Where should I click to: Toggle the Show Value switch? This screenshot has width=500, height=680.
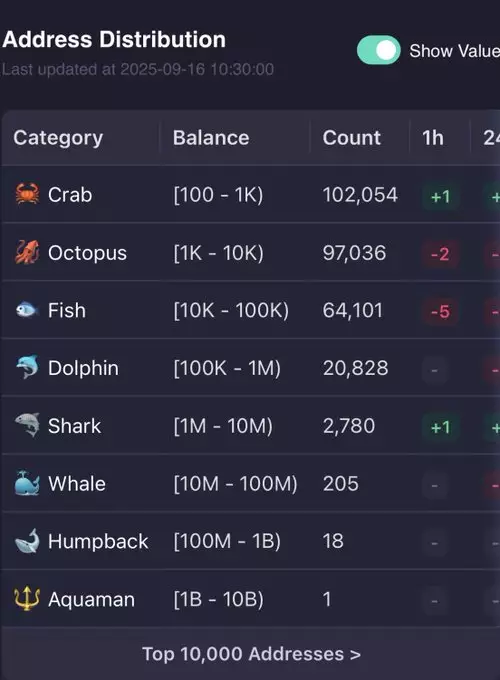379,50
